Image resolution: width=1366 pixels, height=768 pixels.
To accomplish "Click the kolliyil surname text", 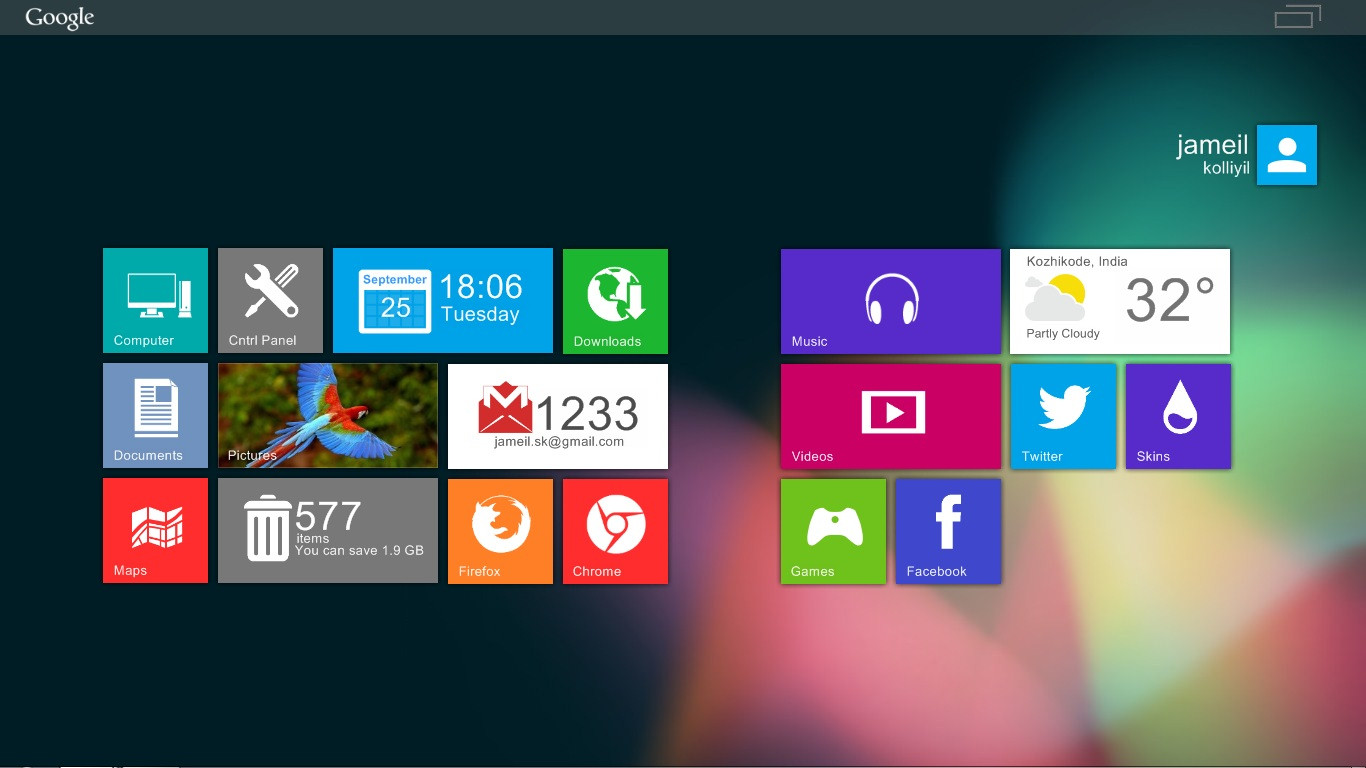I will 1226,168.
